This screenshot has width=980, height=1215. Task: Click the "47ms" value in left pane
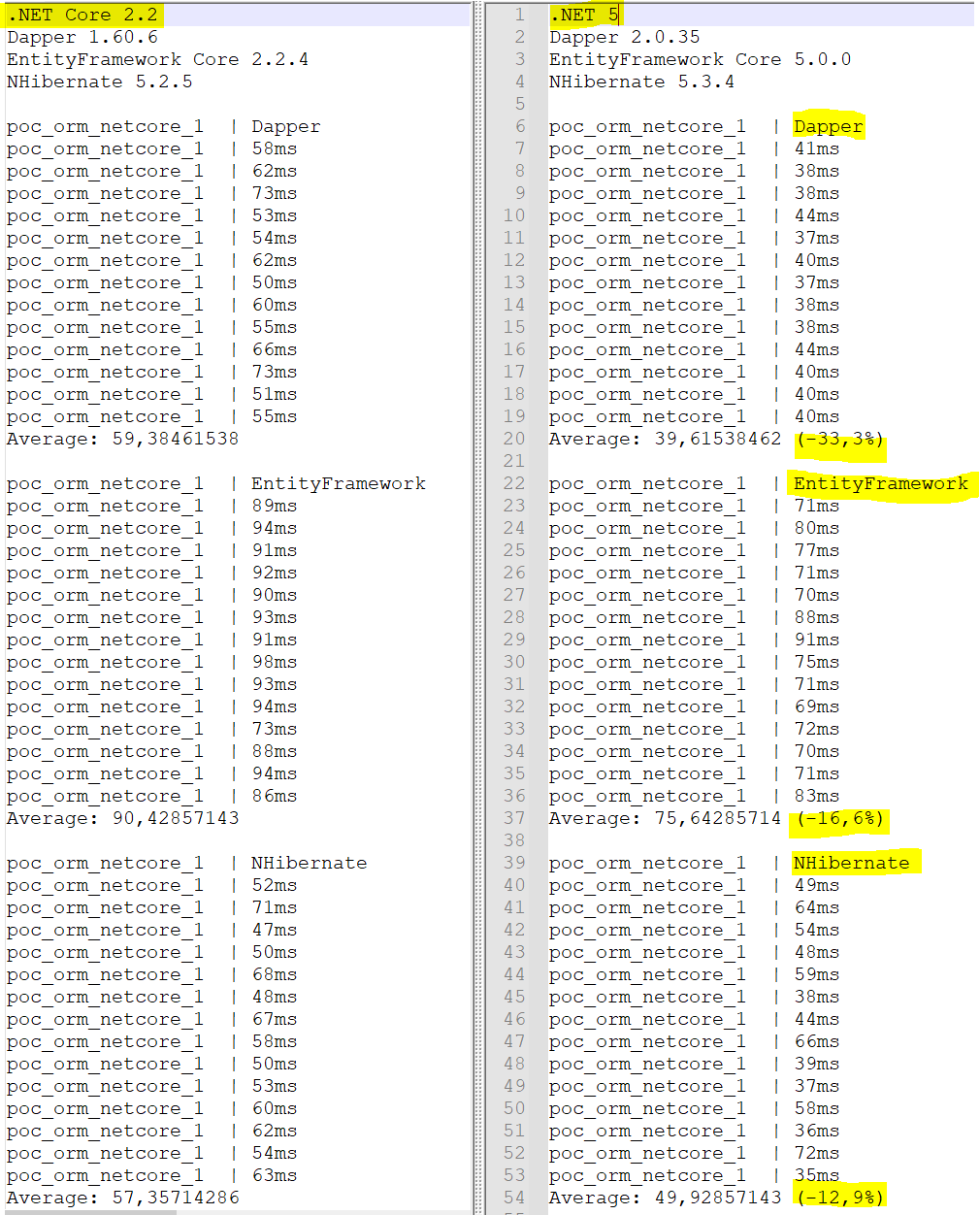[275, 930]
